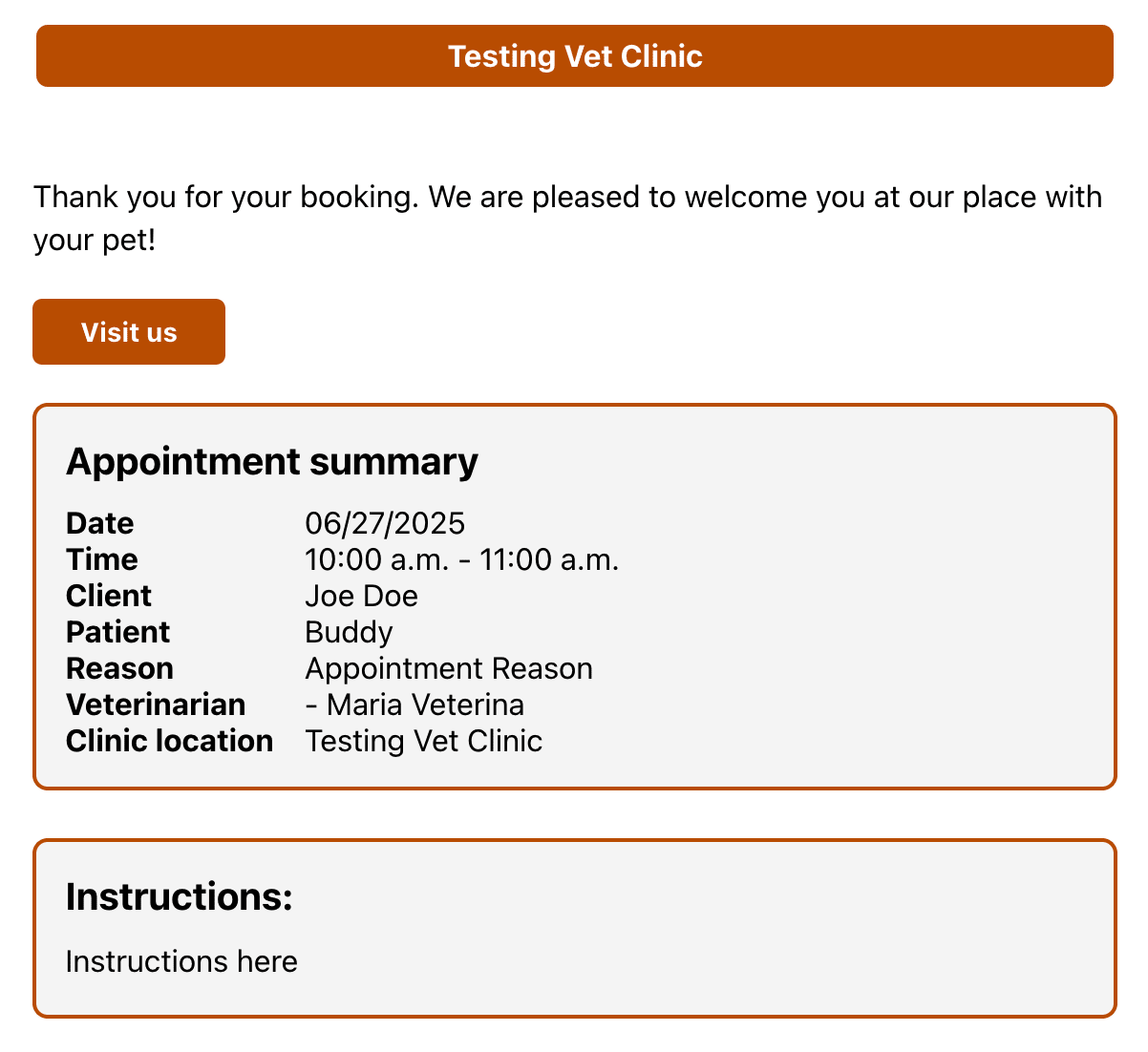
Task: Click the Testing Vet Clinic header banner
Action: (575, 56)
